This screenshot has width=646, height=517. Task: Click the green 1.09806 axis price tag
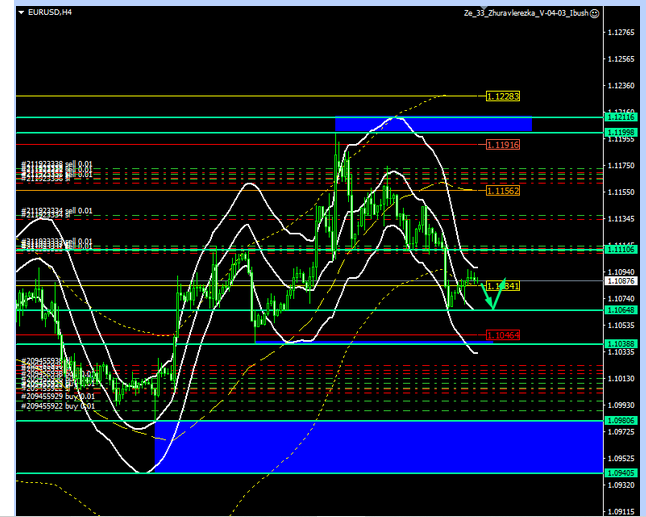pos(621,421)
